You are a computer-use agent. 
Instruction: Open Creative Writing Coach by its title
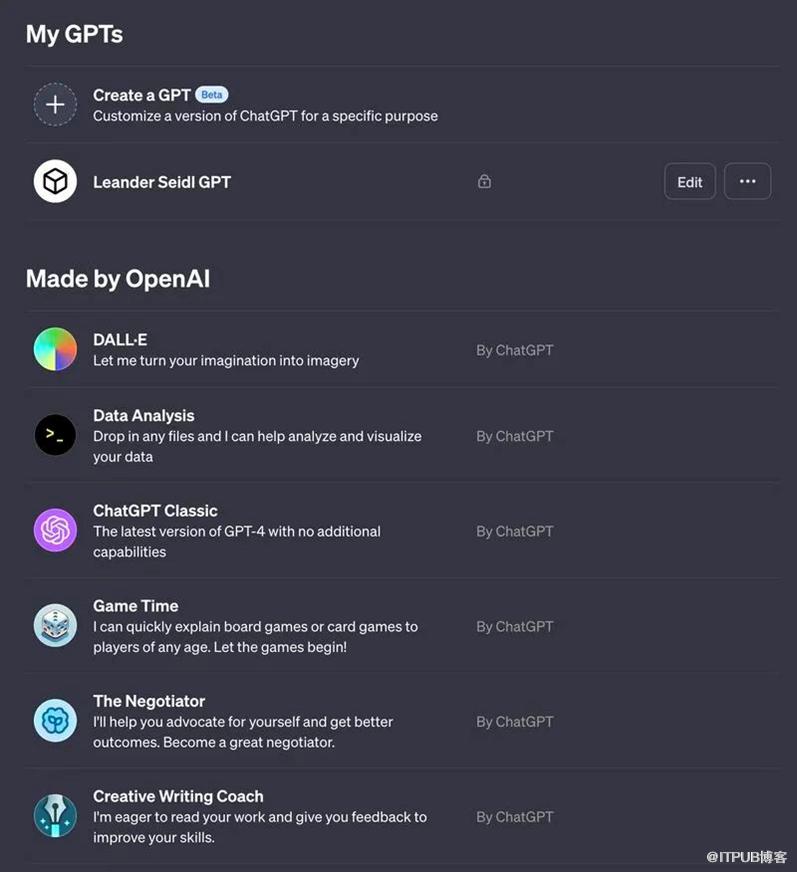(178, 796)
